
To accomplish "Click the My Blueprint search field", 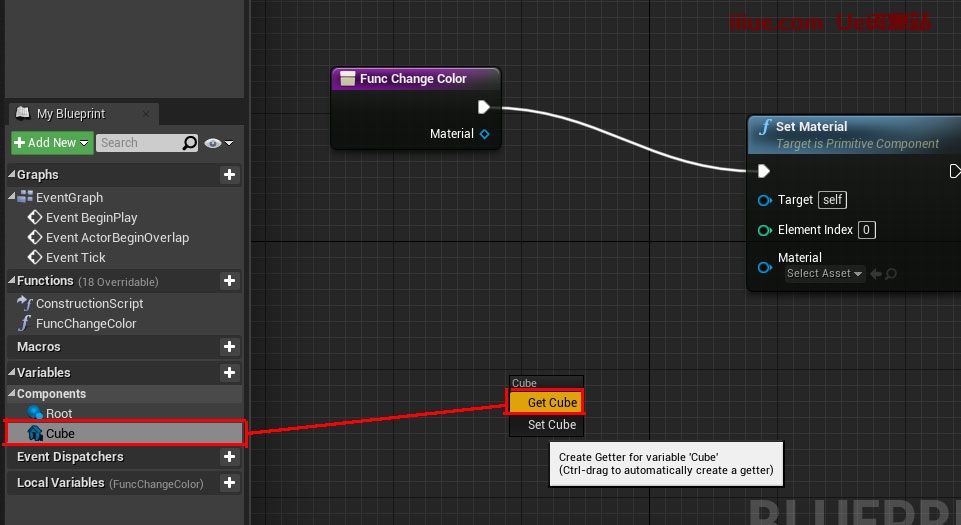I will click(x=139, y=143).
